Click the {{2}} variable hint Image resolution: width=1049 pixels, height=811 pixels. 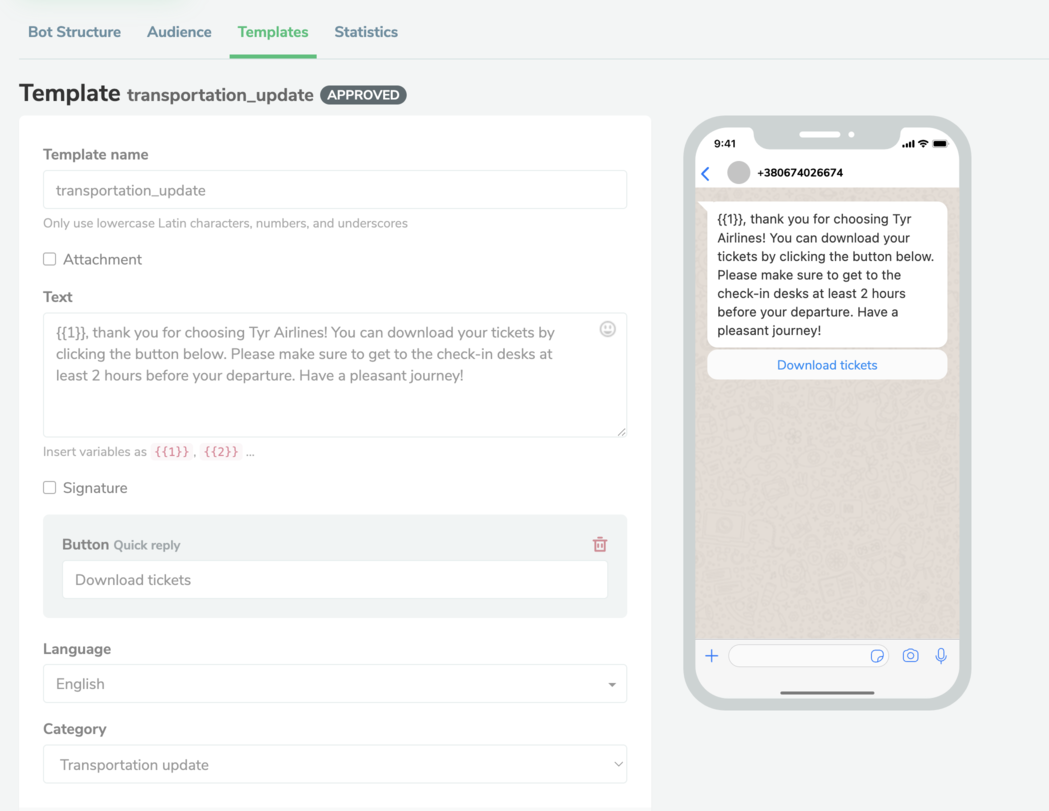221,452
